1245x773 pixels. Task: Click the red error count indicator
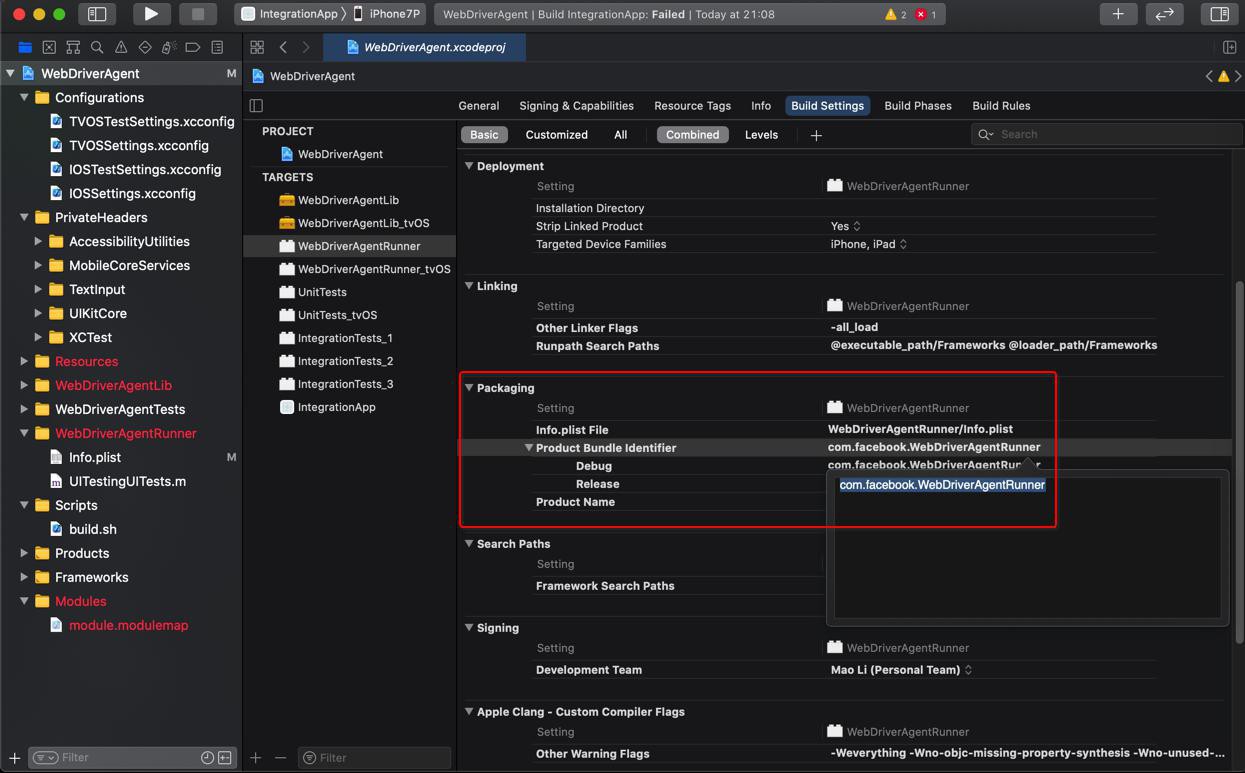tap(926, 14)
